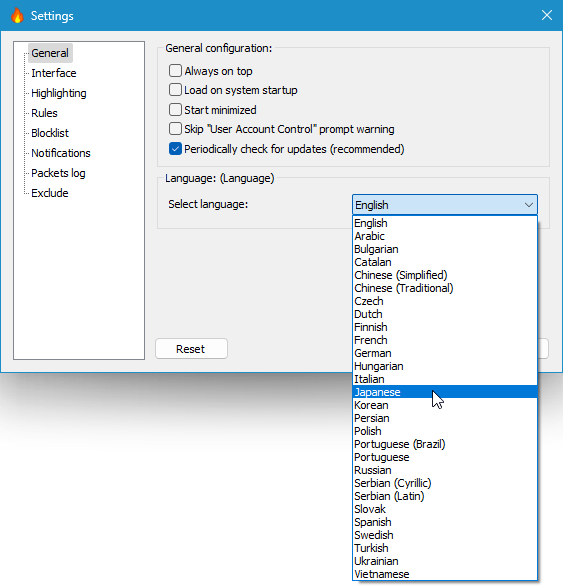Enable Skip User Account Control prompt warning
This screenshot has width=563, height=586.
click(x=175, y=129)
